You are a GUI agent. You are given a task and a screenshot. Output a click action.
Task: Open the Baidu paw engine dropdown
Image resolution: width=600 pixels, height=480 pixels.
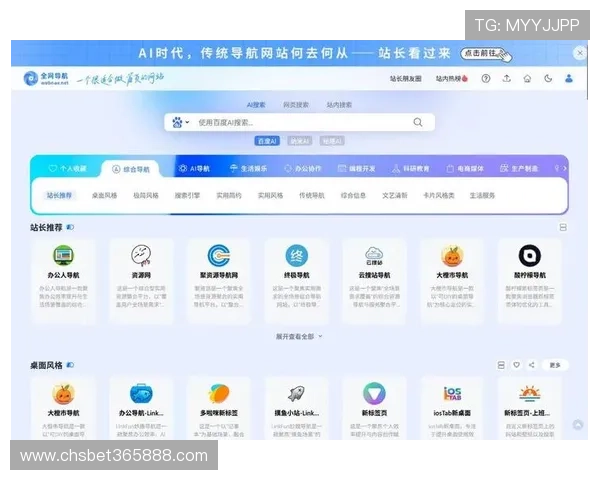181,122
